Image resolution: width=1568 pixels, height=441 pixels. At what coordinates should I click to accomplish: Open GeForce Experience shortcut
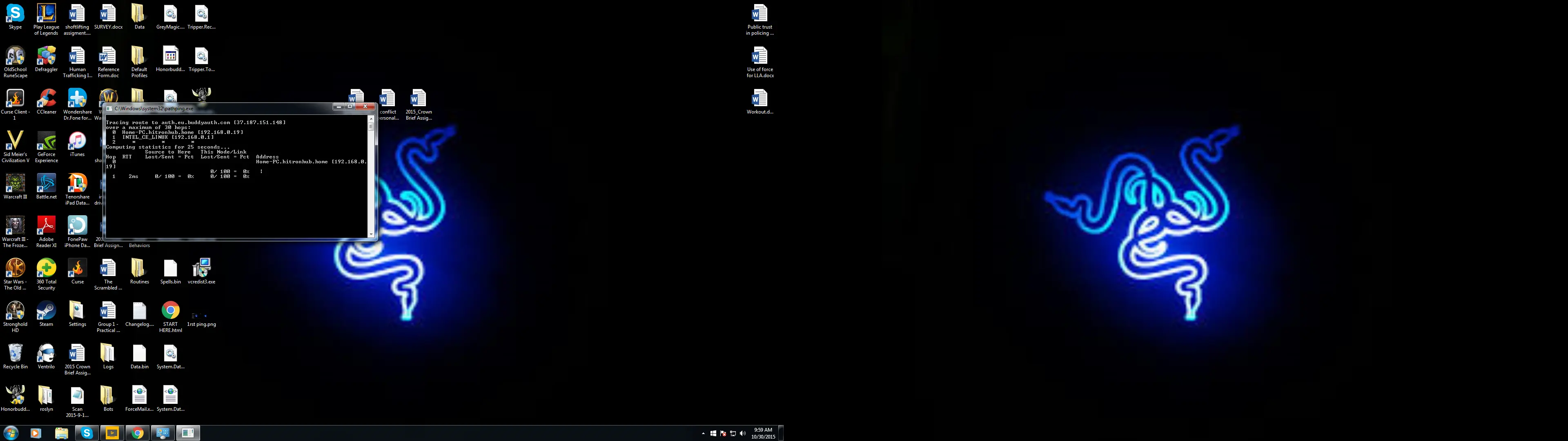tap(46, 147)
